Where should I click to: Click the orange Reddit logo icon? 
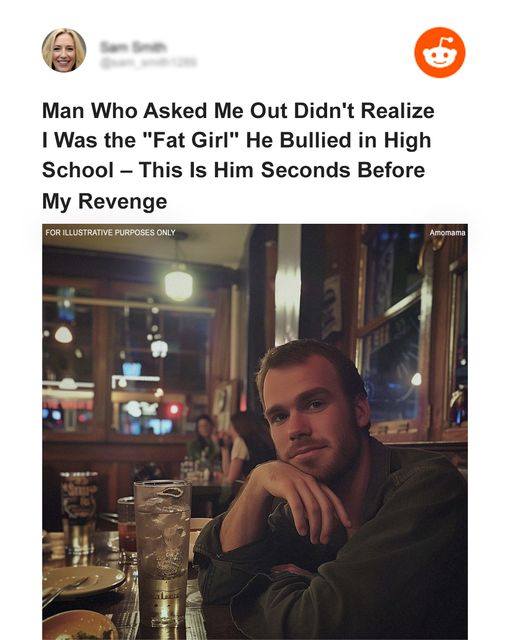[x=440, y=52]
